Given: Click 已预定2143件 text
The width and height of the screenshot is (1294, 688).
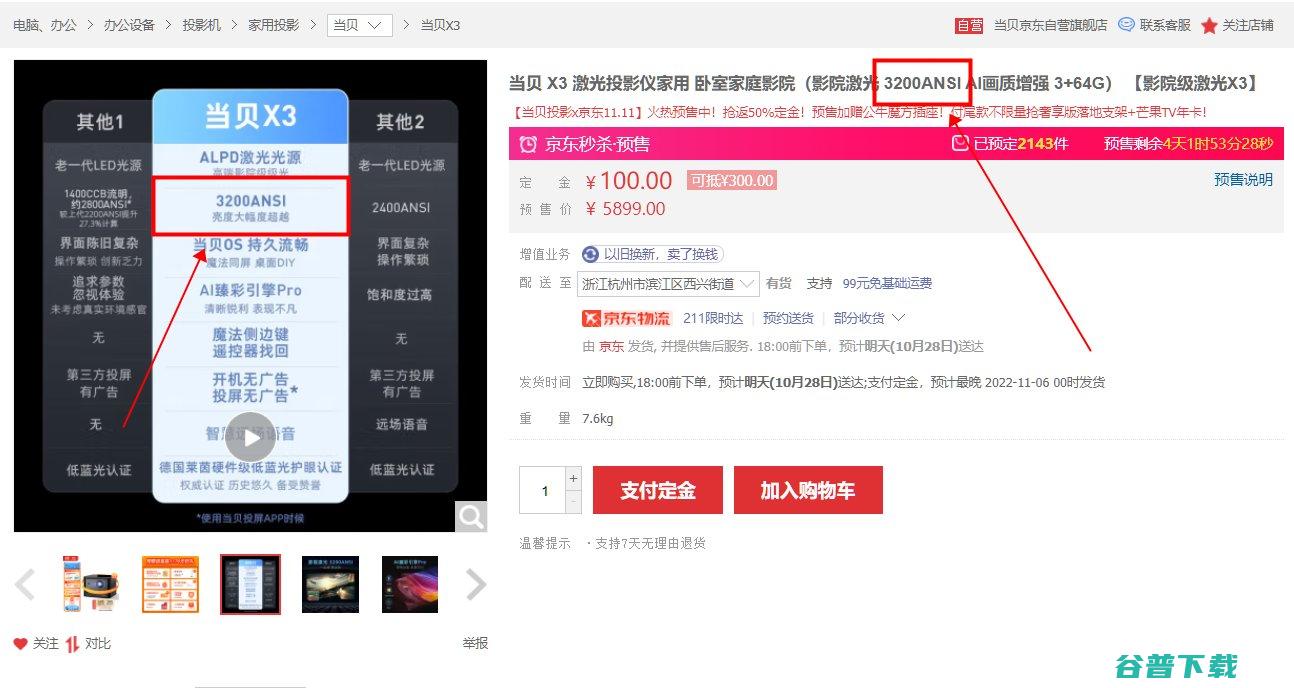Looking at the screenshot, I should click(1021, 144).
